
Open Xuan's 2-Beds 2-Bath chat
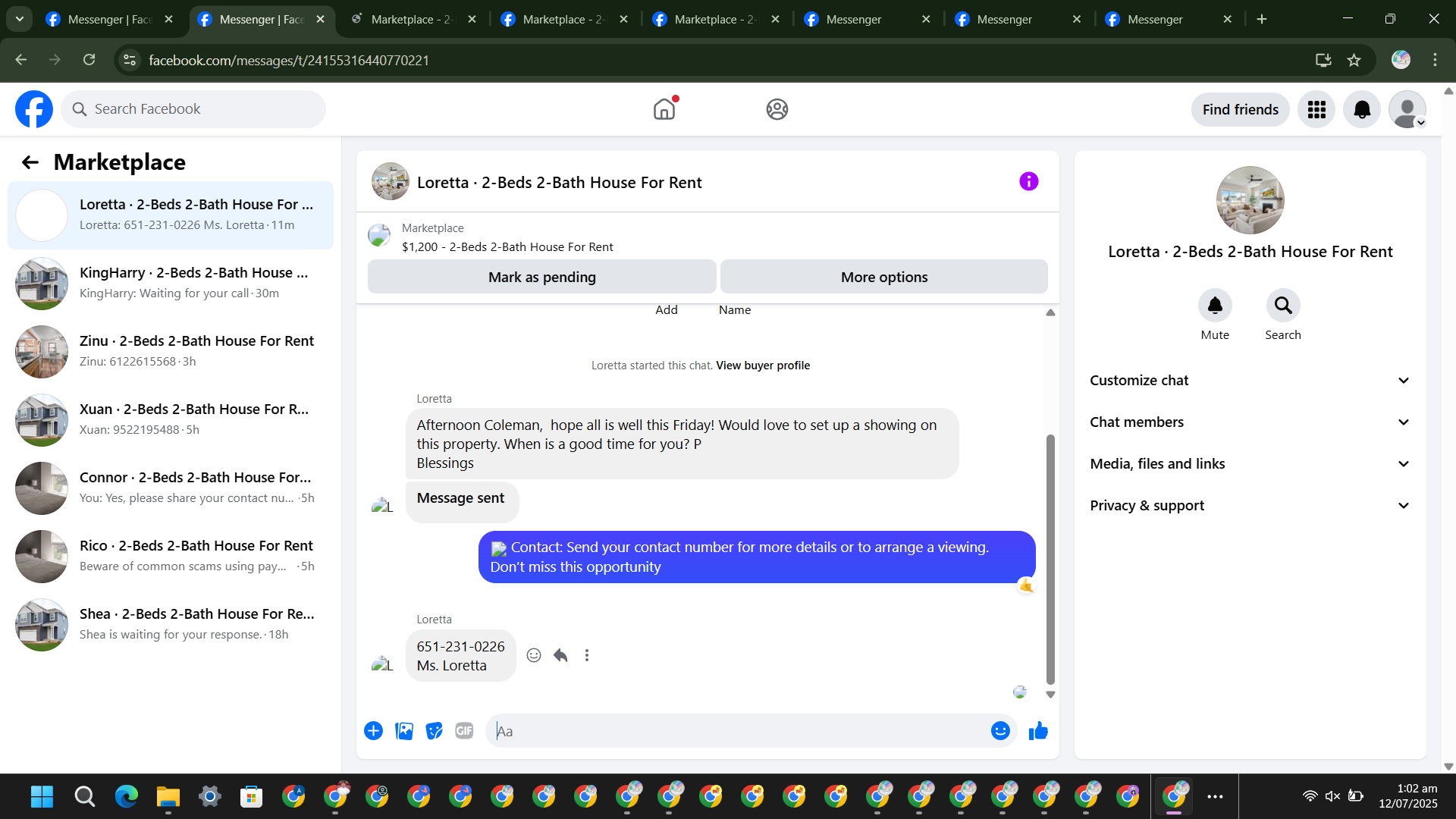[x=171, y=419]
